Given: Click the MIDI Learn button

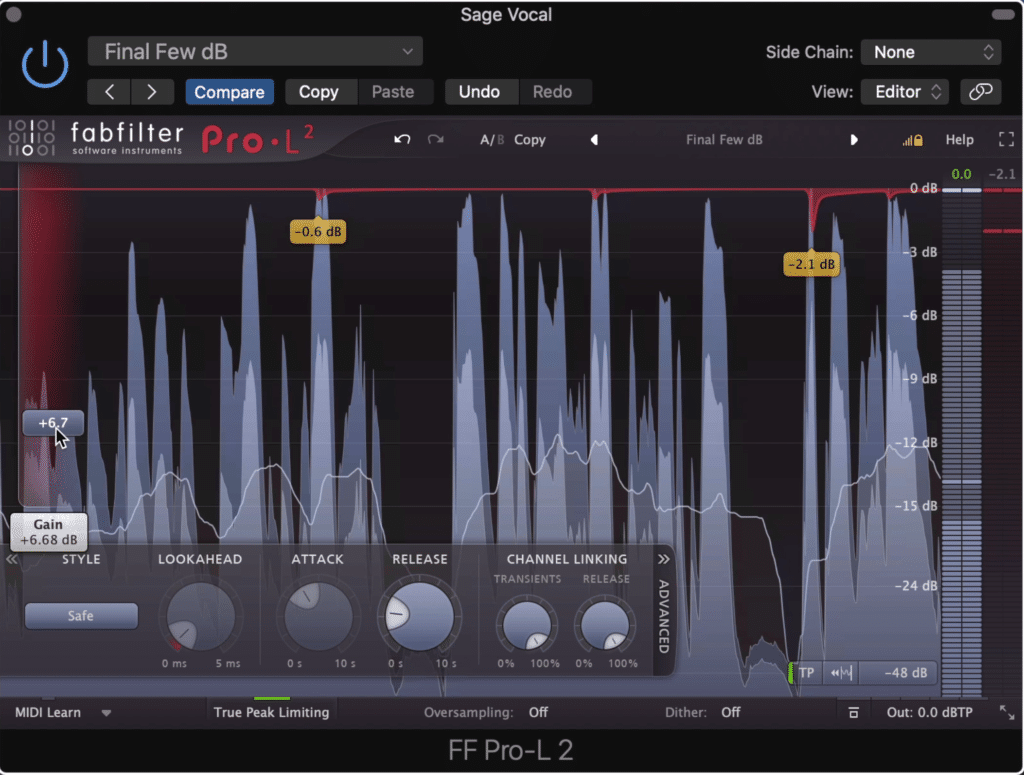Looking at the screenshot, I should pos(48,712).
